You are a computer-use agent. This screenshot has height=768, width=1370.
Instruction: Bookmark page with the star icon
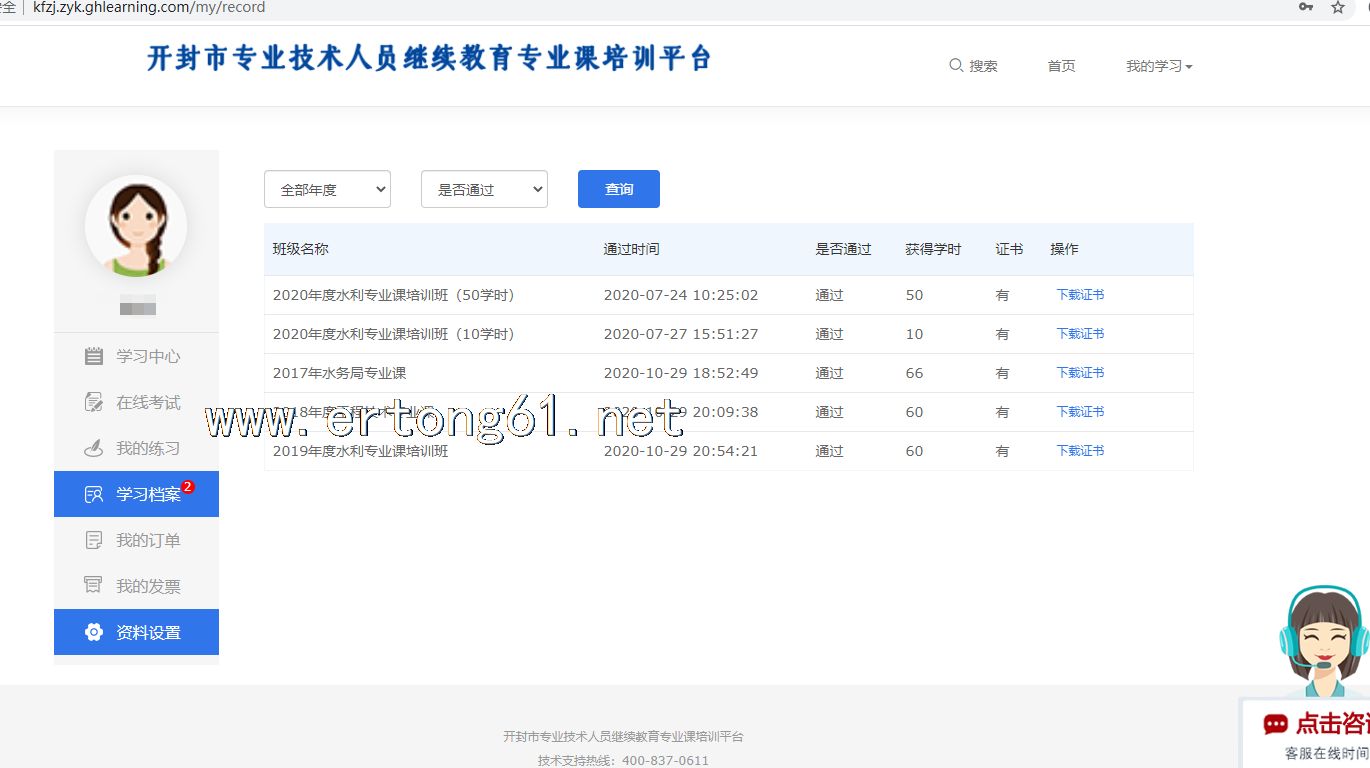[1338, 8]
